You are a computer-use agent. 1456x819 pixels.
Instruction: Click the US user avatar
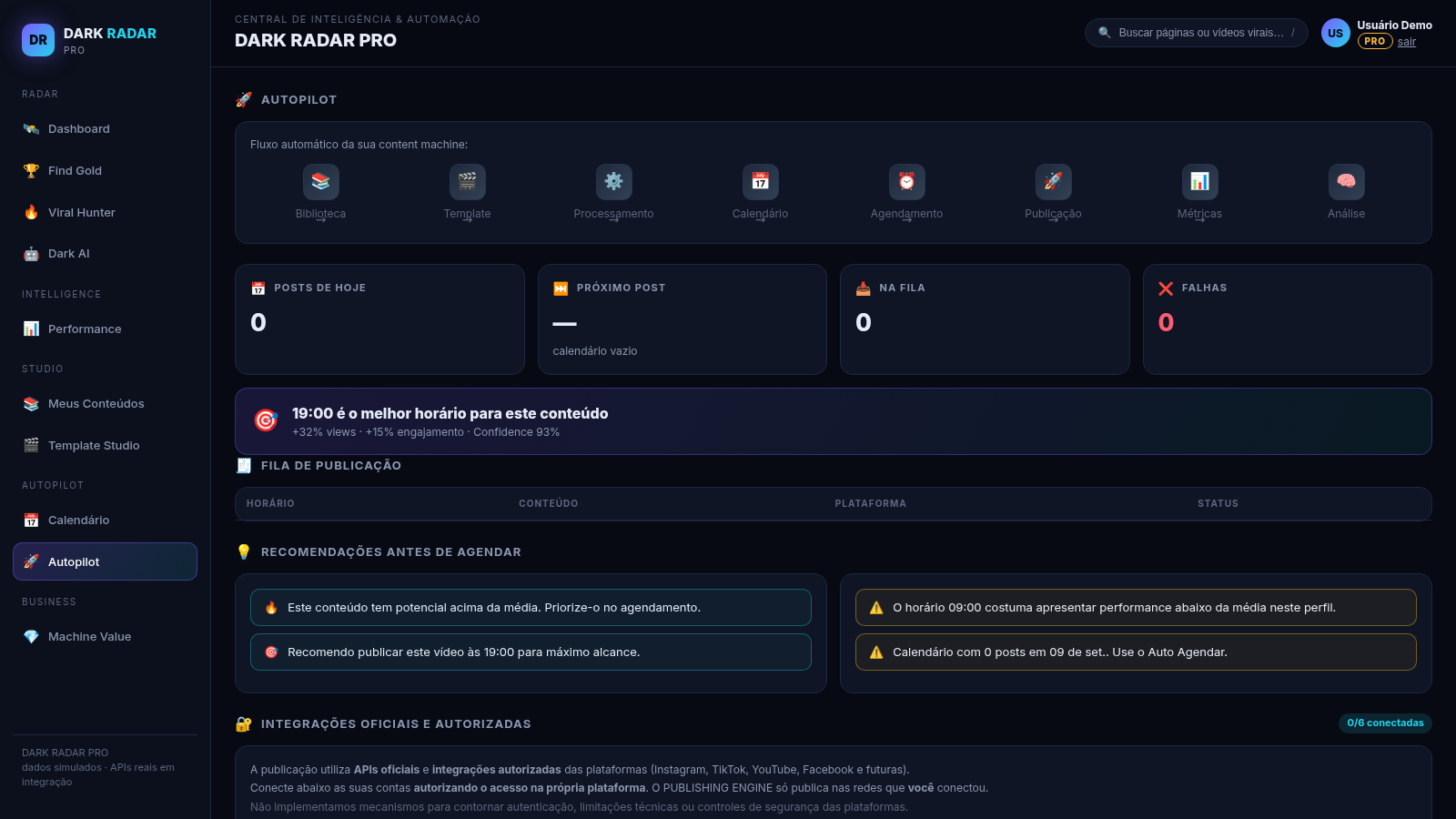1336,33
